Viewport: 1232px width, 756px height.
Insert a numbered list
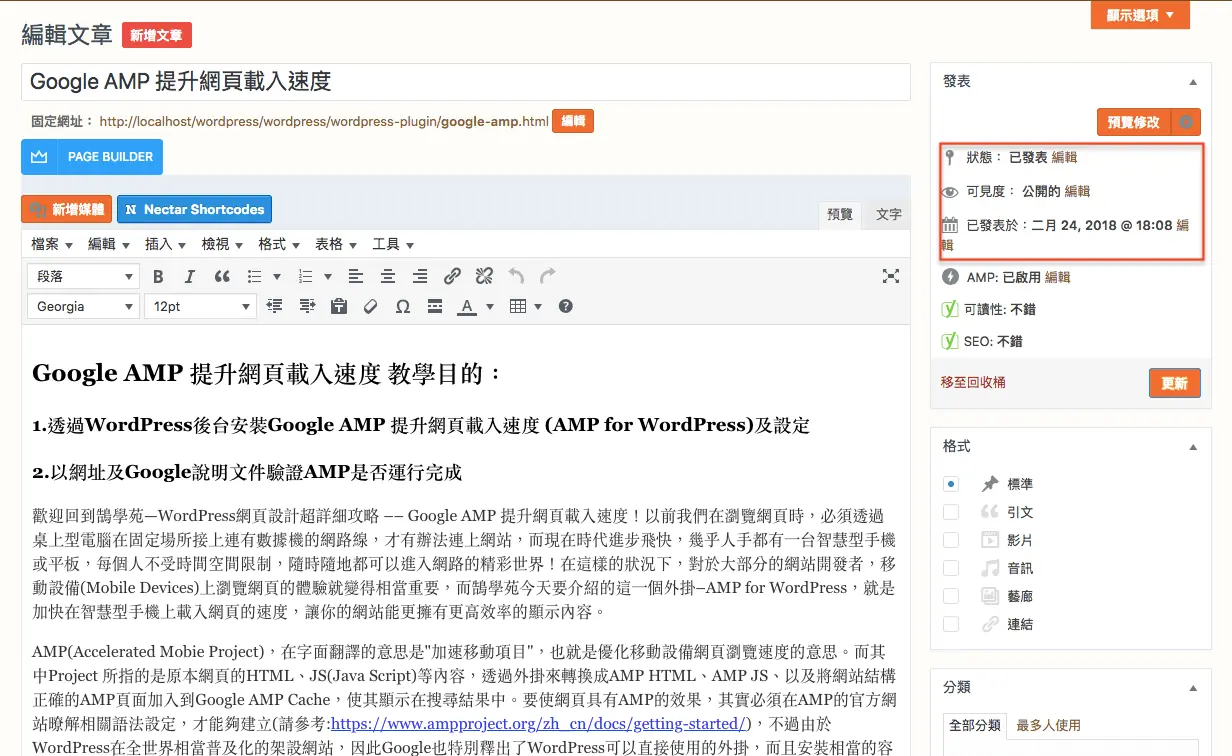308,277
